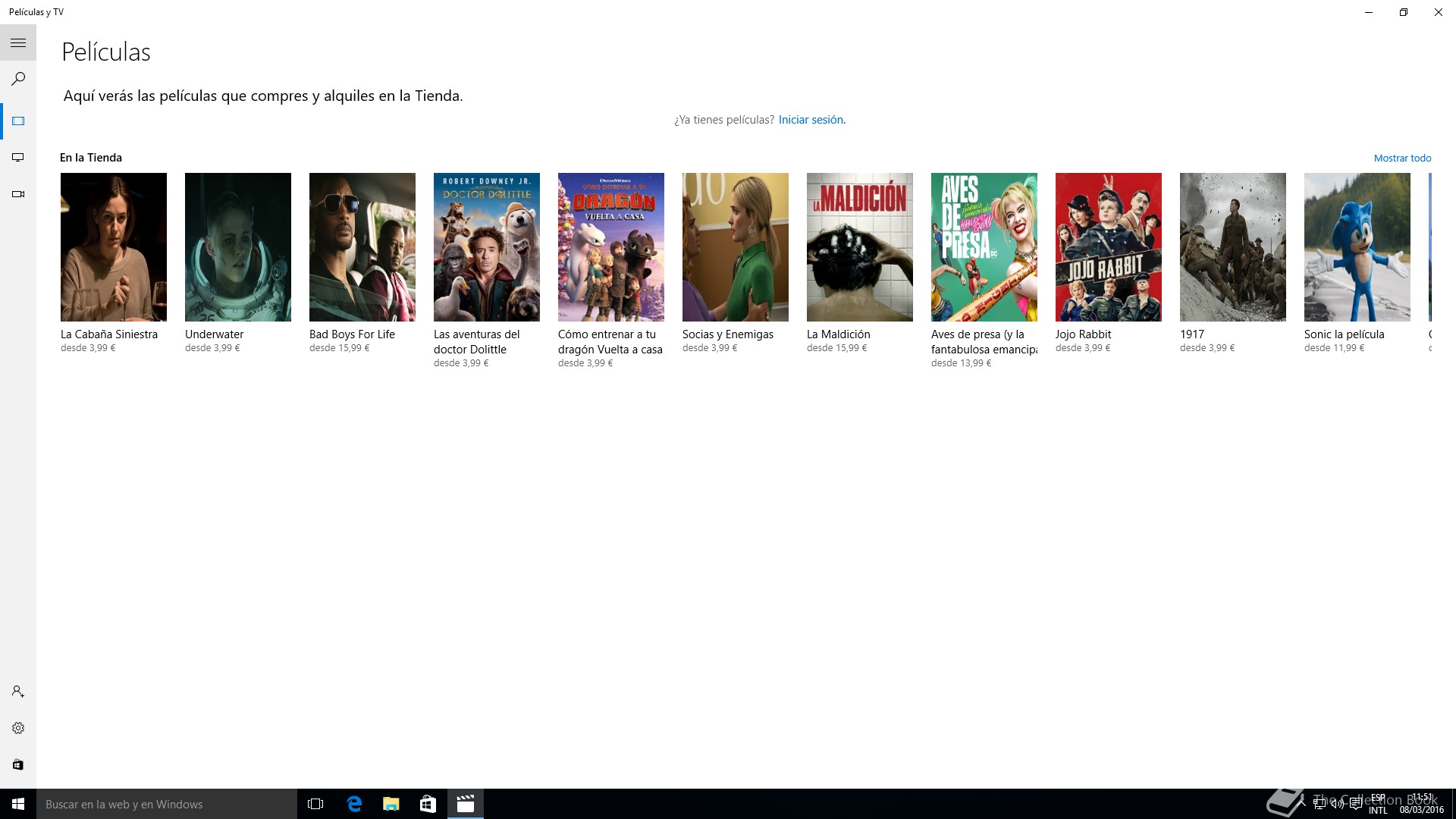Open the search magnifier in sidebar
Screen dimensions: 1456x819
click(18, 79)
